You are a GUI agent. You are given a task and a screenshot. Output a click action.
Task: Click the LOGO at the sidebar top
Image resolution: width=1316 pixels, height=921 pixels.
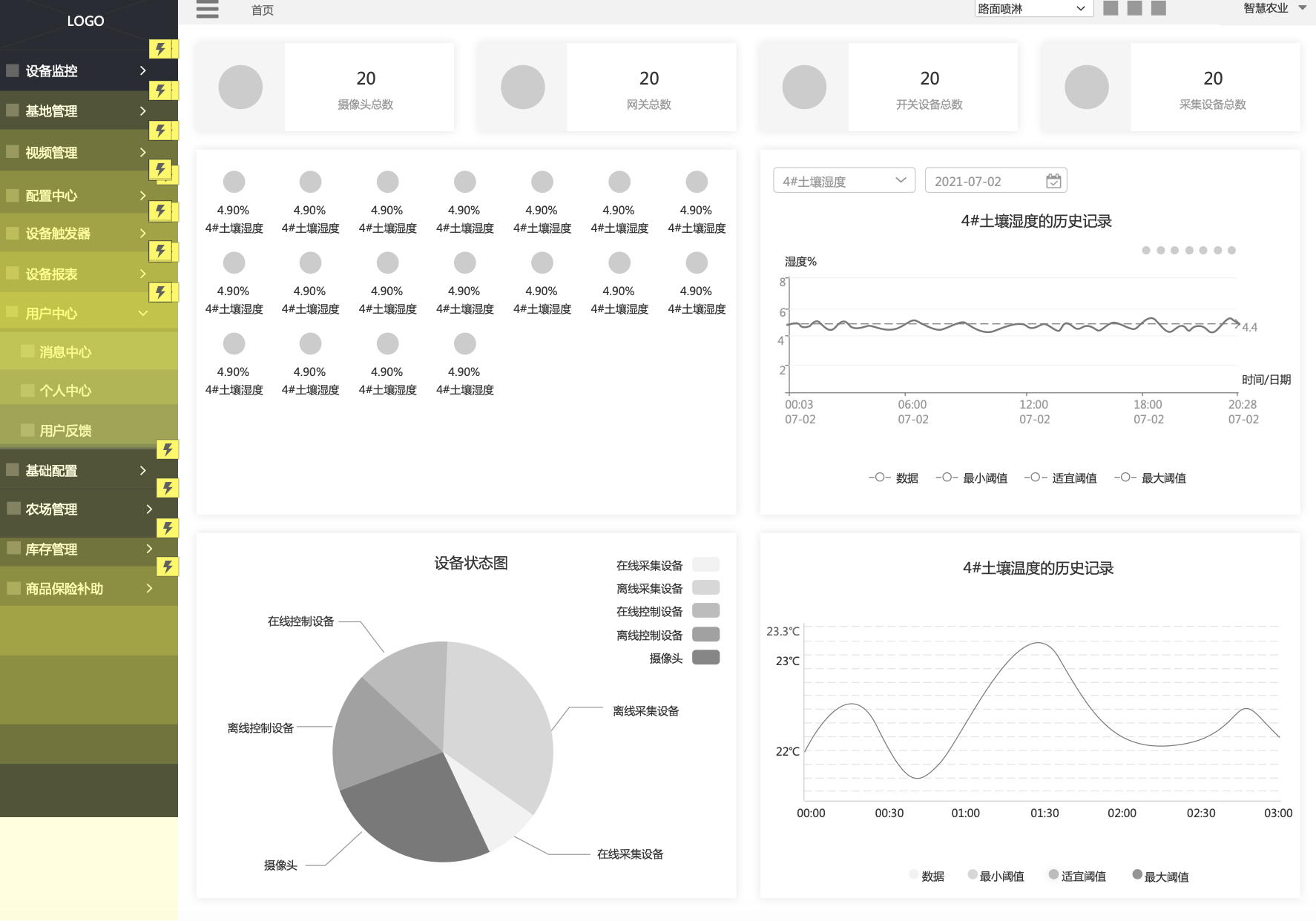point(85,21)
